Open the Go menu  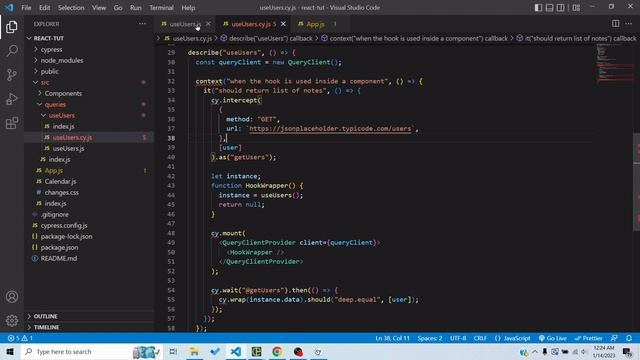coord(118,8)
